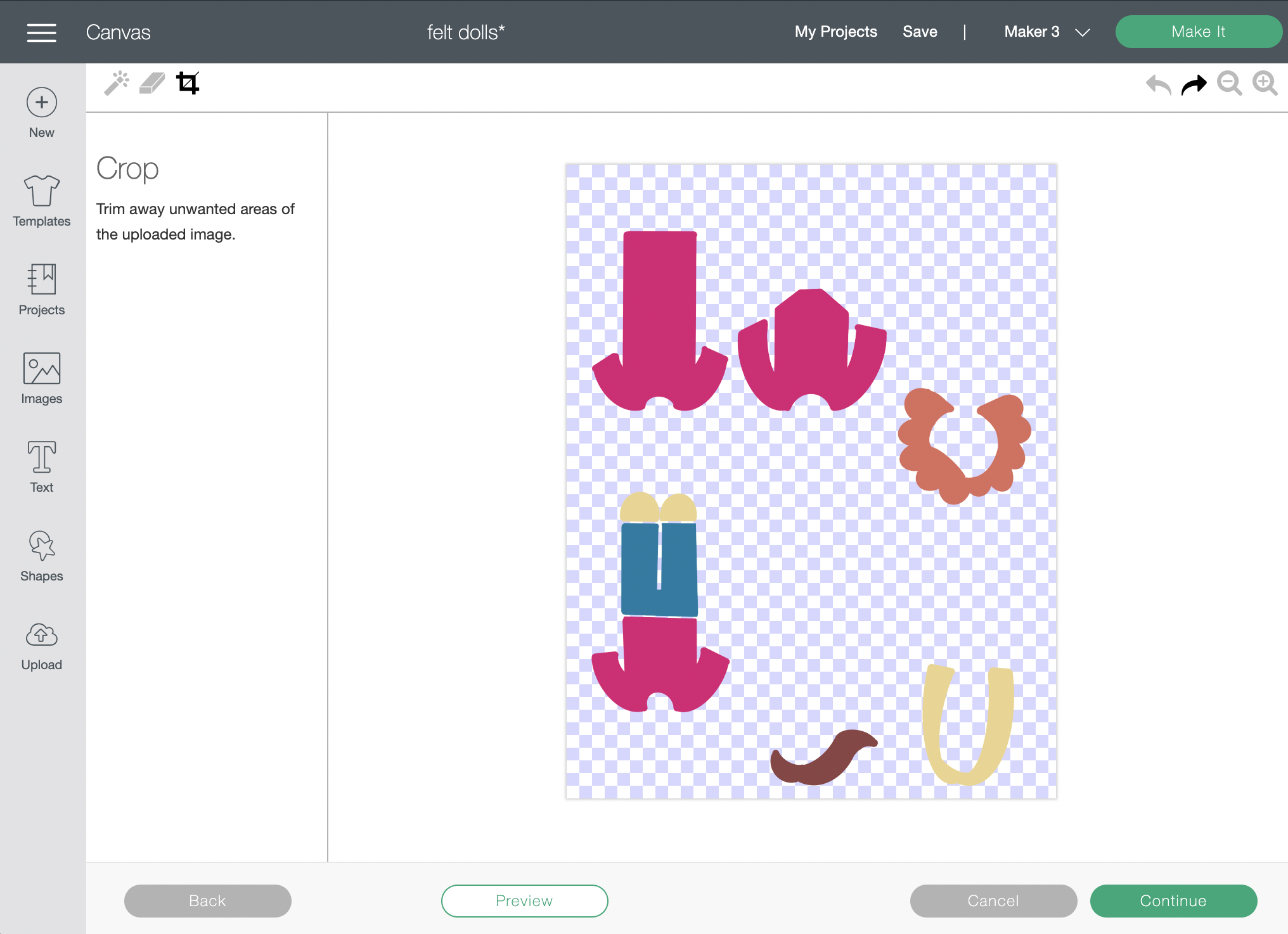Screen dimensions: 1288x934
Task: Zoom out of the image
Action: pyautogui.click(x=1230, y=84)
